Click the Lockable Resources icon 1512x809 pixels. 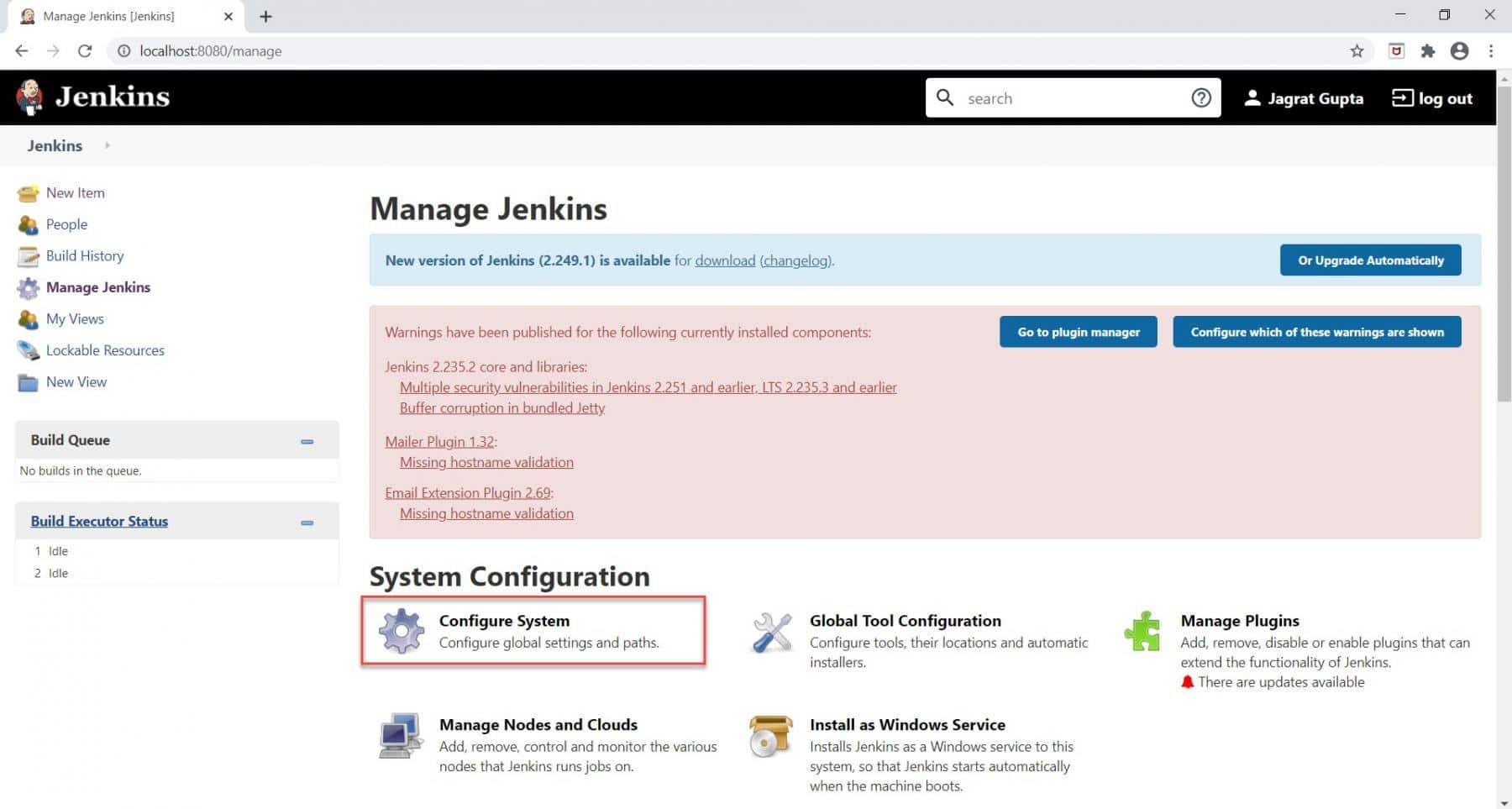click(x=28, y=350)
